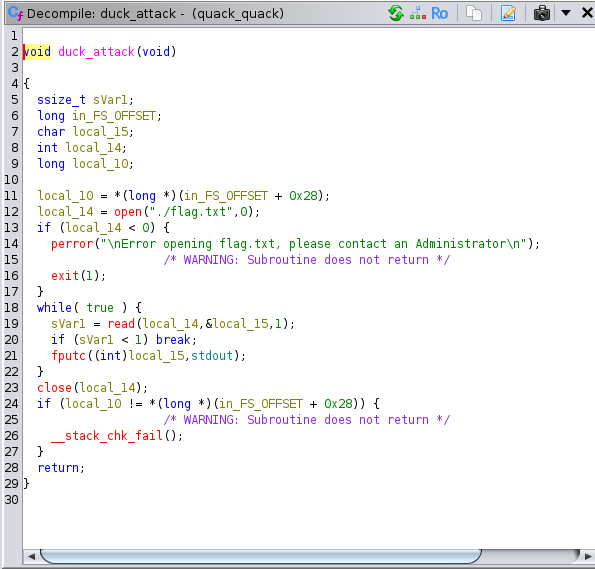595x569 pixels.
Task: Take a snapshot with the camera icon
Action: click(541, 13)
